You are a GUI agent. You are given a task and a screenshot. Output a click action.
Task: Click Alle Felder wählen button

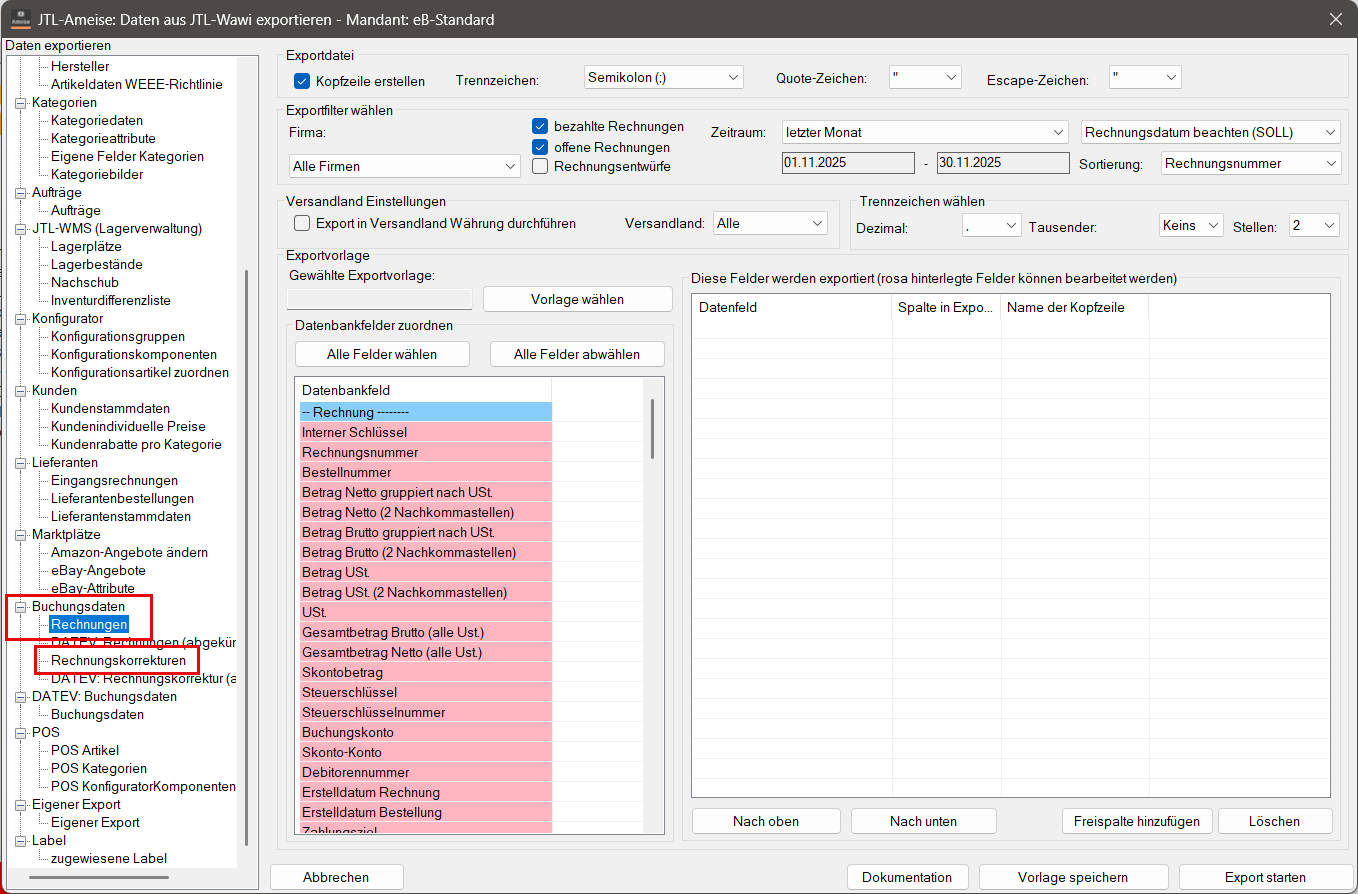tap(381, 354)
